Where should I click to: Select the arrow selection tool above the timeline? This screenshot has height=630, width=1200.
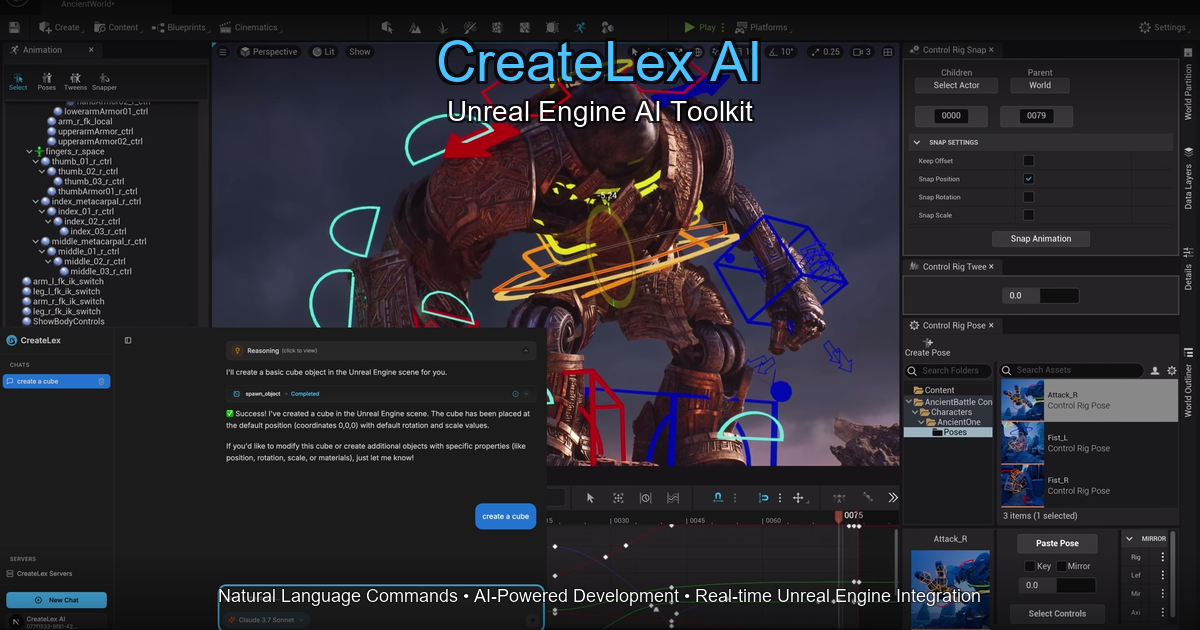pos(588,497)
